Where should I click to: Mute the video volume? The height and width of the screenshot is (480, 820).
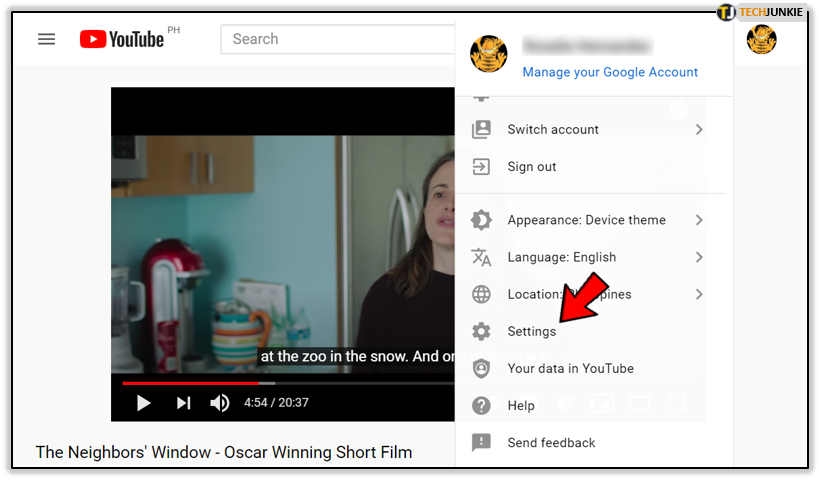click(220, 403)
